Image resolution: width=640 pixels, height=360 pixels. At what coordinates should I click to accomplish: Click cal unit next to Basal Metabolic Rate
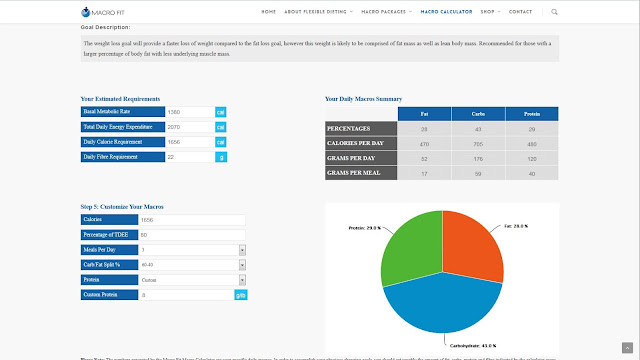coord(221,112)
